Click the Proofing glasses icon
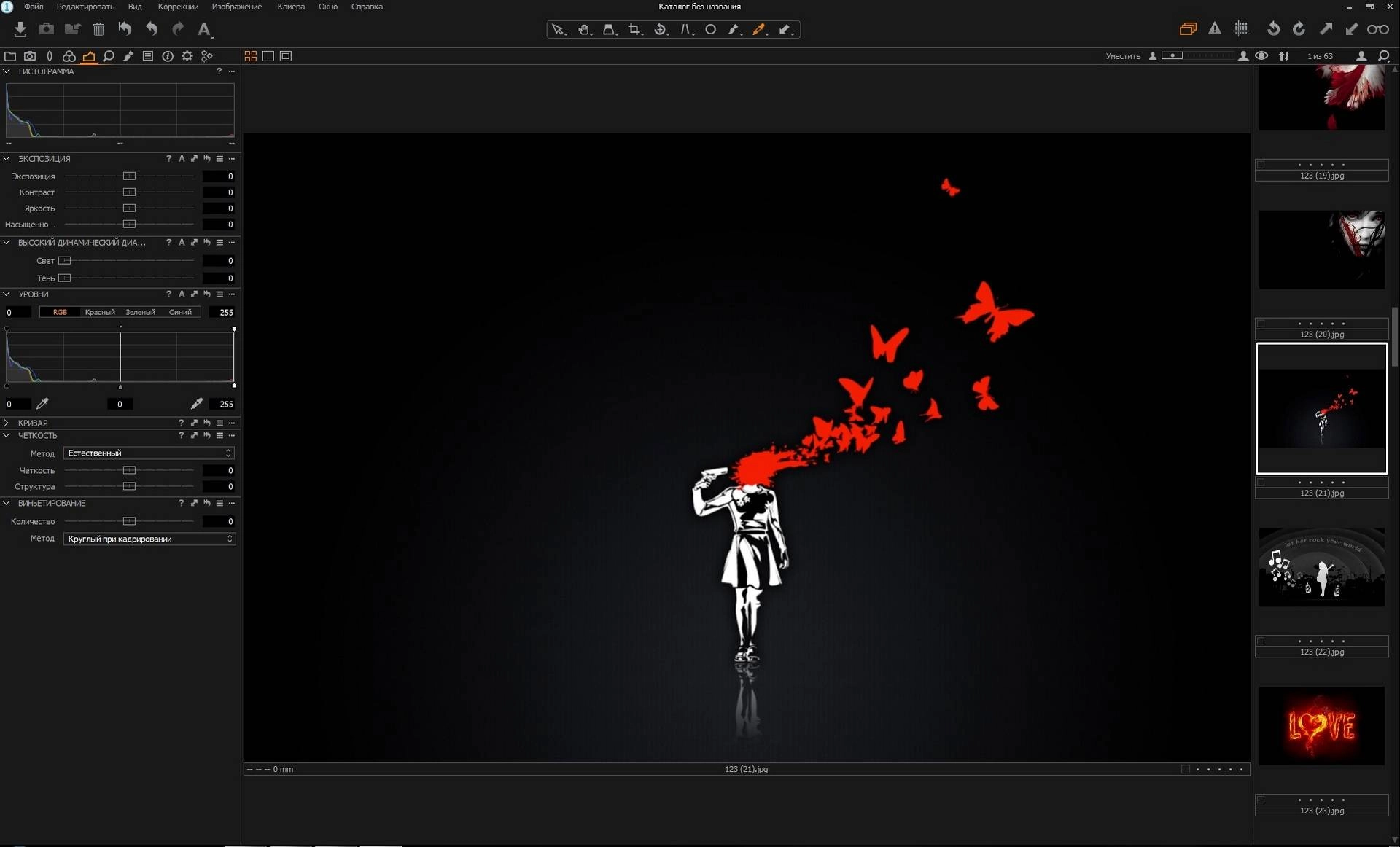The height and width of the screenshot is (847, 1400). [x=1377, y=29]
